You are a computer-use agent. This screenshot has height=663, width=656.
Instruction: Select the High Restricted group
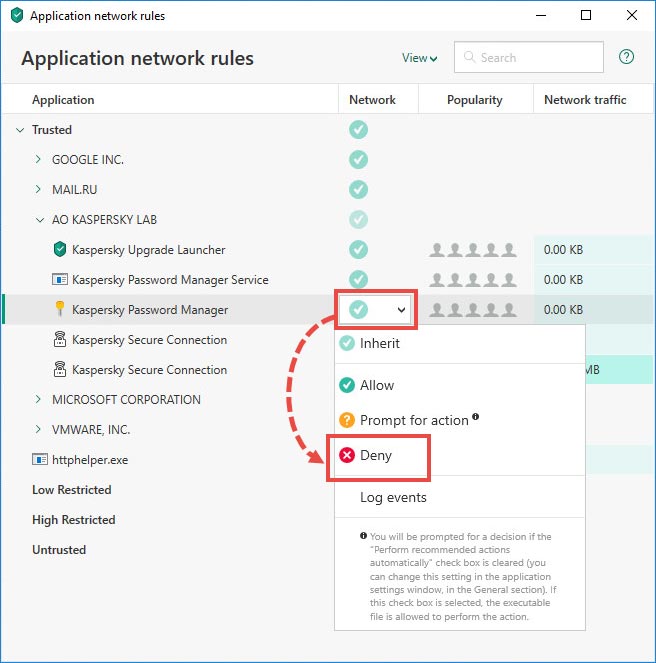point(74,519)
